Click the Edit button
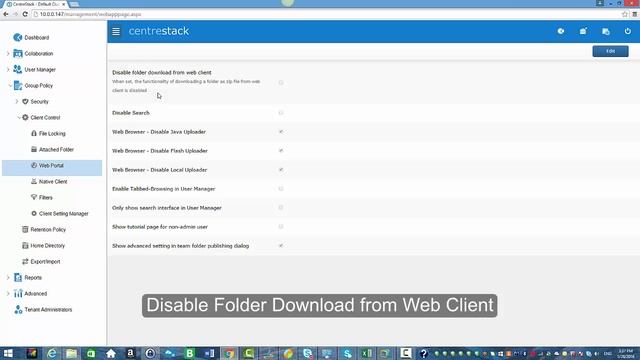640x360 pixels. [x=610, y=51]
